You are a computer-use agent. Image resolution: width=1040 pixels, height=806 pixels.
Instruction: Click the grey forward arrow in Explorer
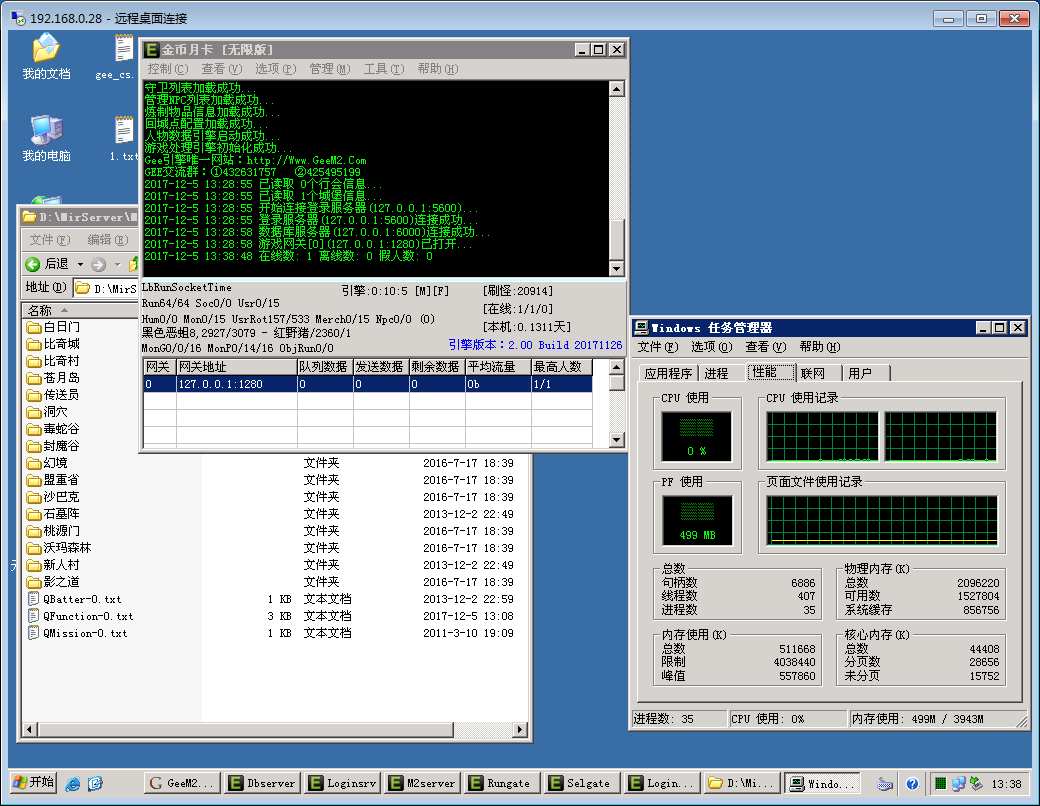[98, 265]
